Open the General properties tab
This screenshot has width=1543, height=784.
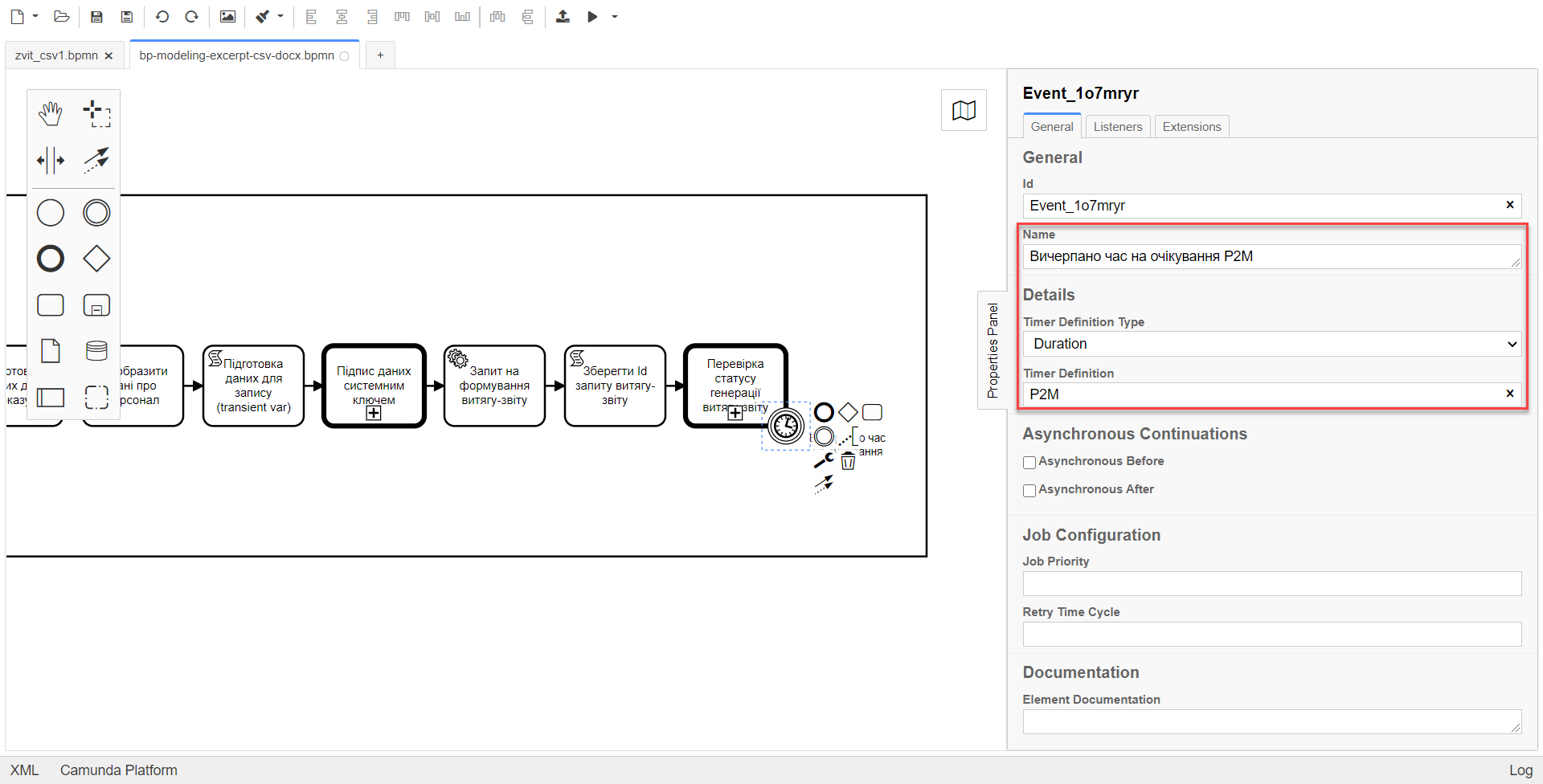tap(1052, 126)
